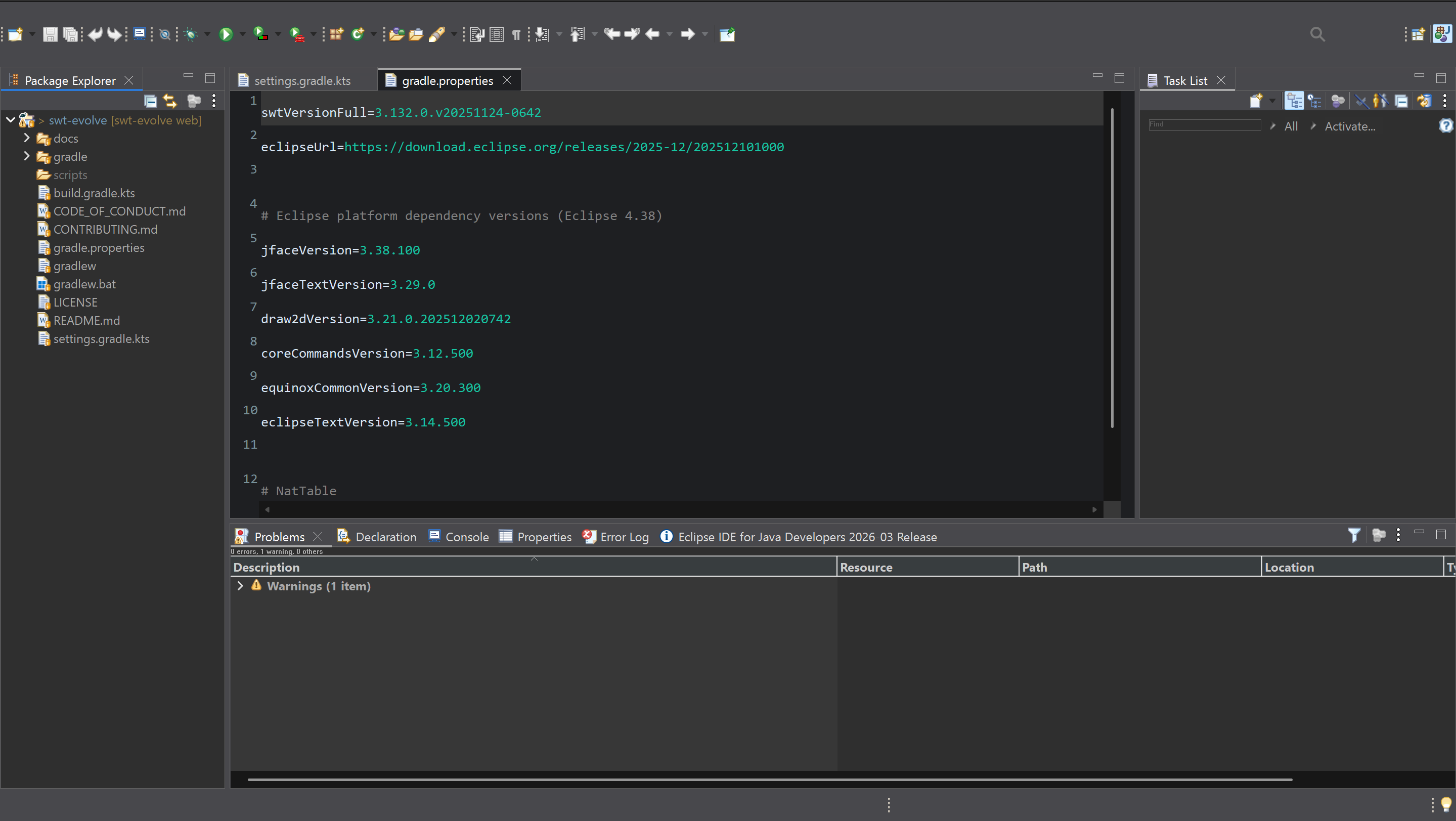
Task: Open the New wizard dropdown arrow
Action: click(x=32, y=34)
